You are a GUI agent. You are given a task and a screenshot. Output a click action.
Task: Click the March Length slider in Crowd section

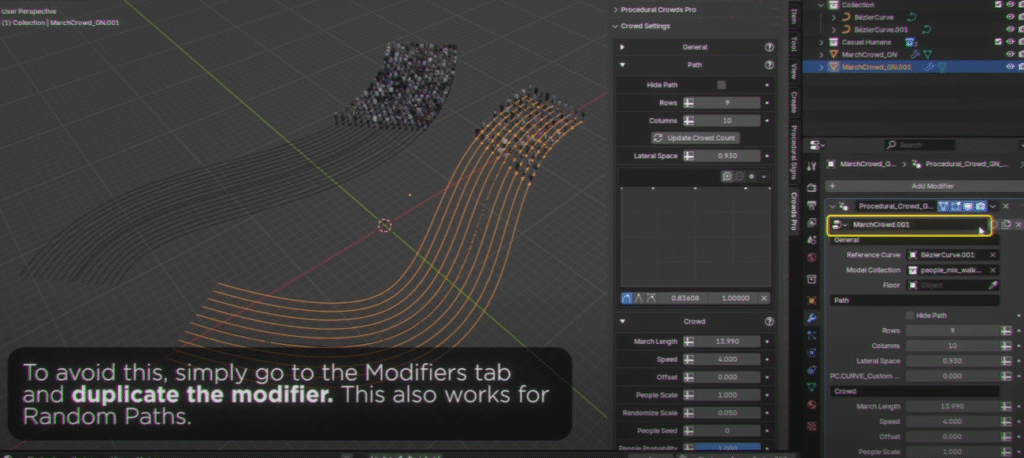[x=719, y=342]
